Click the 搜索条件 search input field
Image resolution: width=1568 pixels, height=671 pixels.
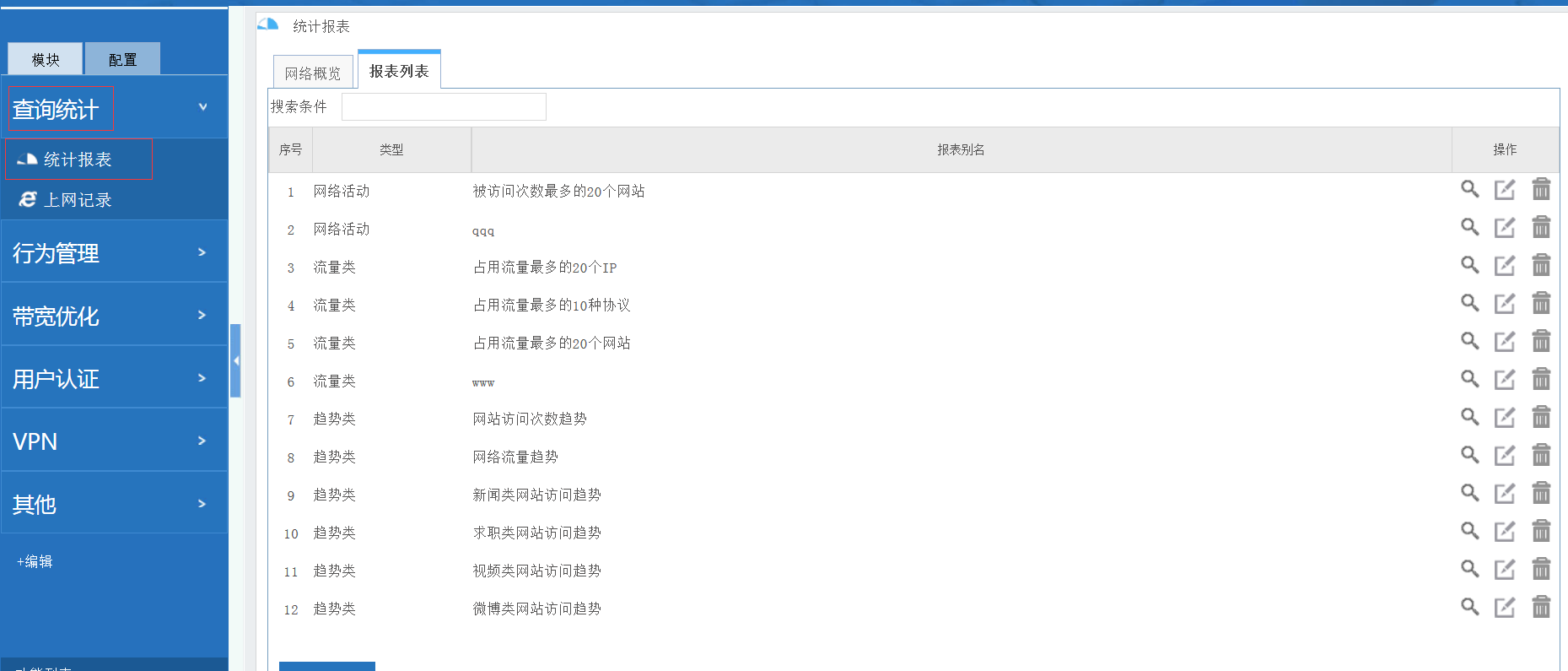(x=444, y=107)
